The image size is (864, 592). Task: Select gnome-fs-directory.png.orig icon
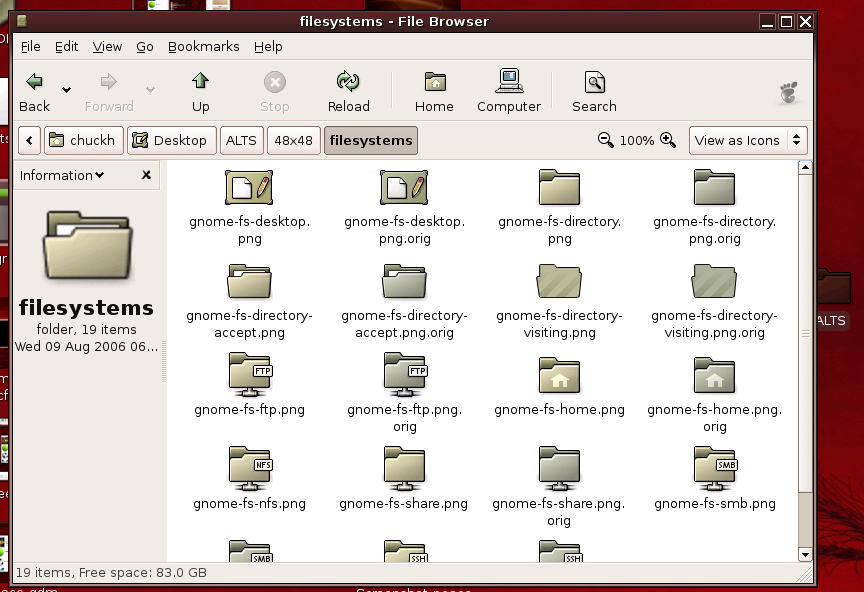coord(714,187)
